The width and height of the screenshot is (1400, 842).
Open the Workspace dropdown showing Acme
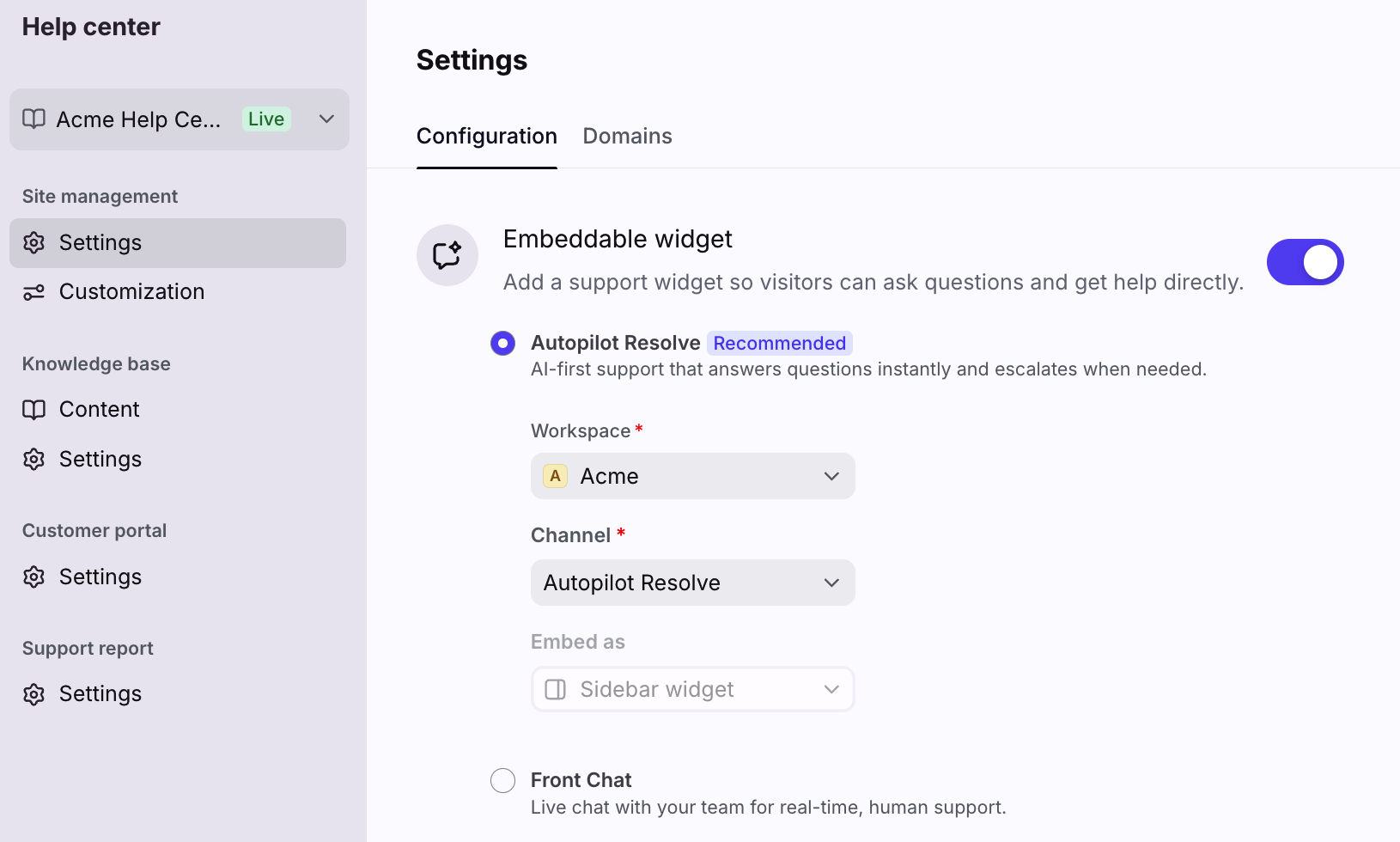692,476
